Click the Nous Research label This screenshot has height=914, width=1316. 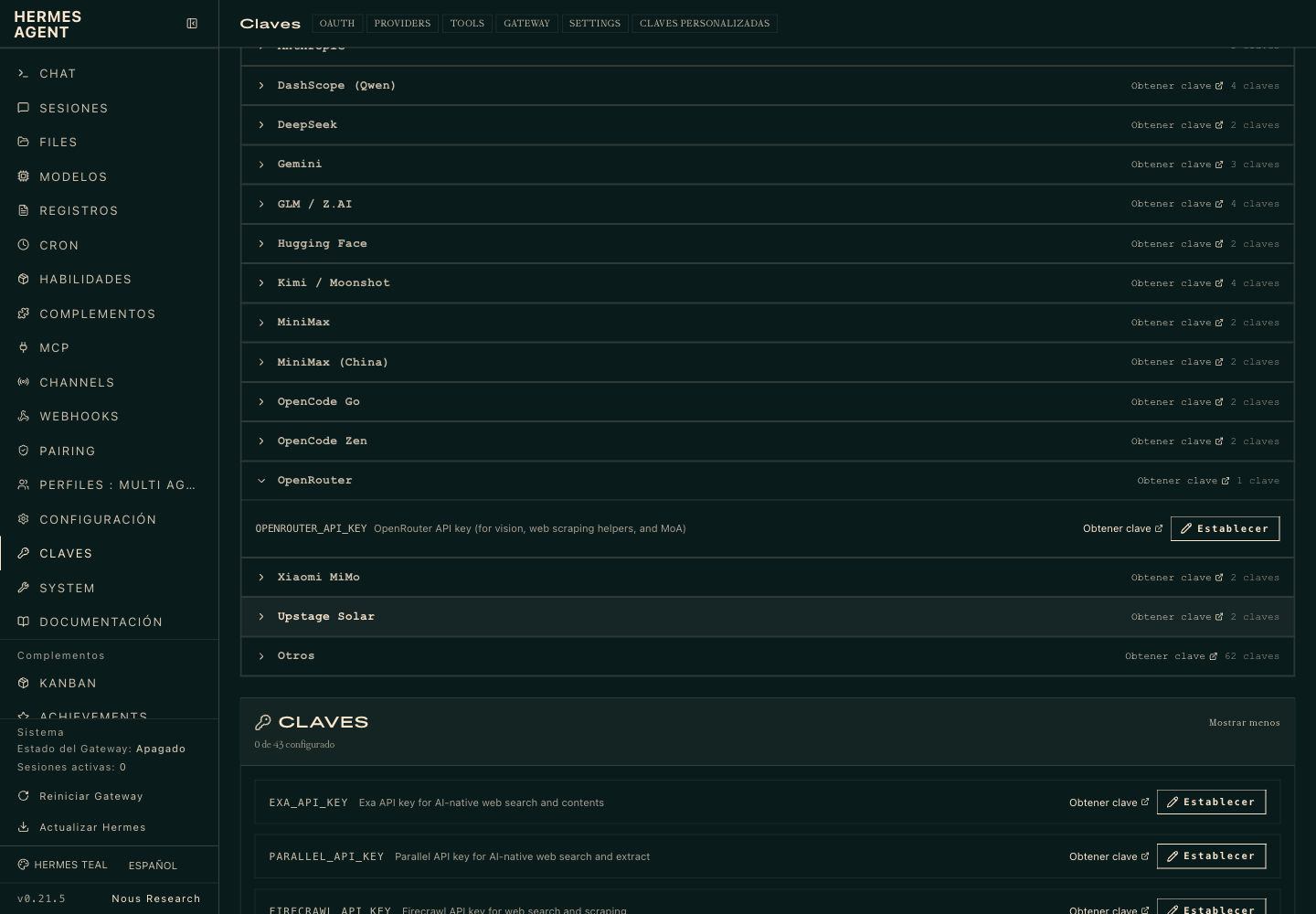click(x=156, y=898)
